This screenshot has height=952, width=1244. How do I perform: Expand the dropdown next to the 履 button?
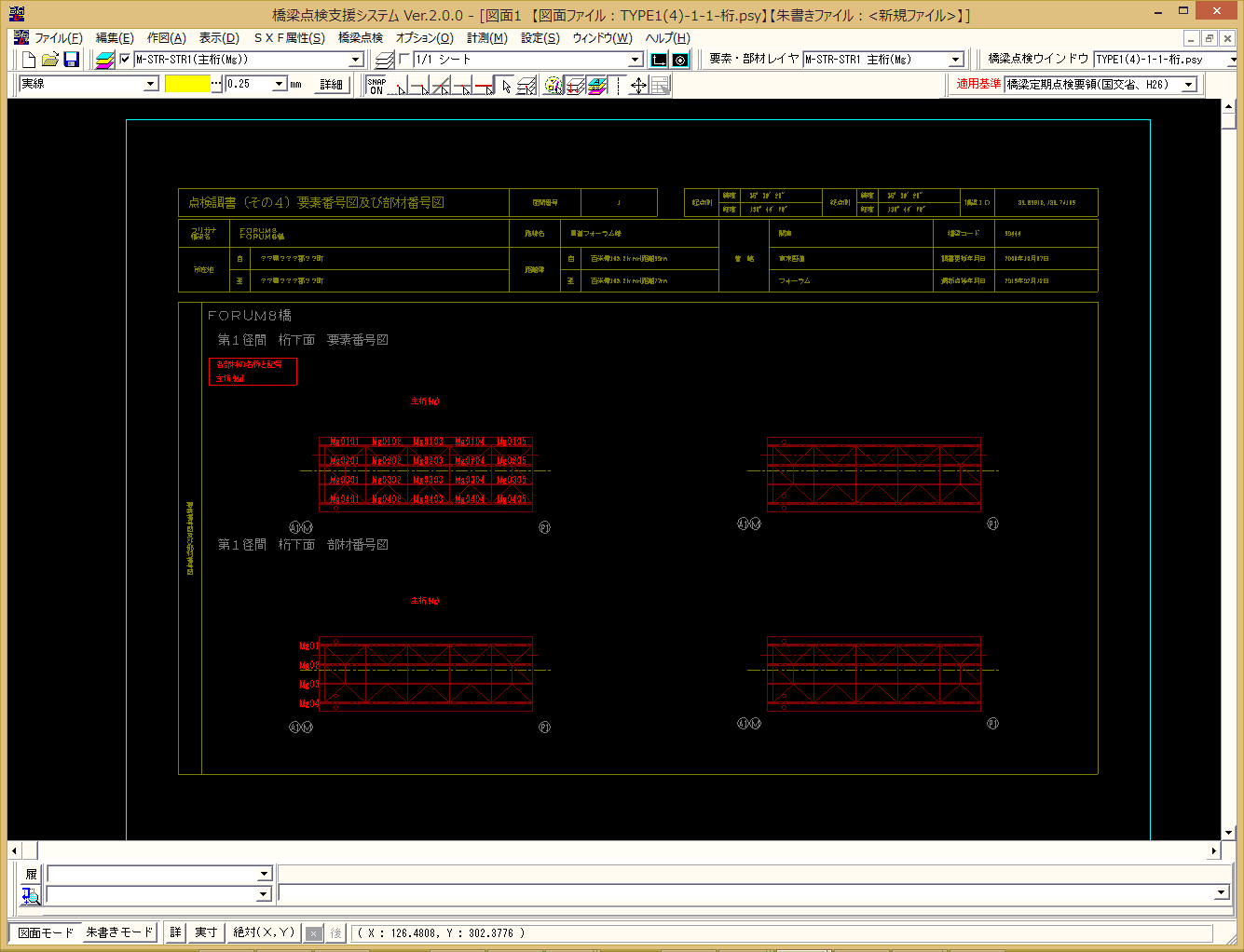pyautogui.click(x=264, y=874)
